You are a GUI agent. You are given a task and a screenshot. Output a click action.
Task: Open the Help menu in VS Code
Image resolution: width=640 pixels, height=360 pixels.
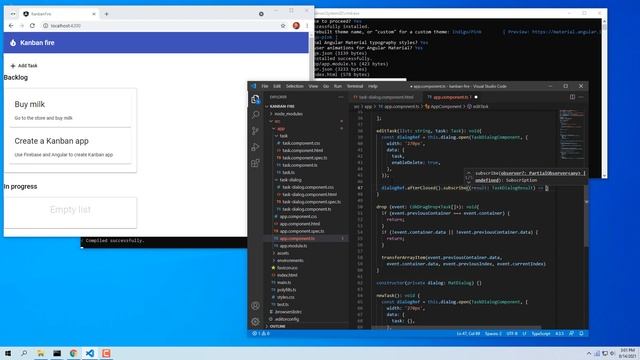coord(373,86)
